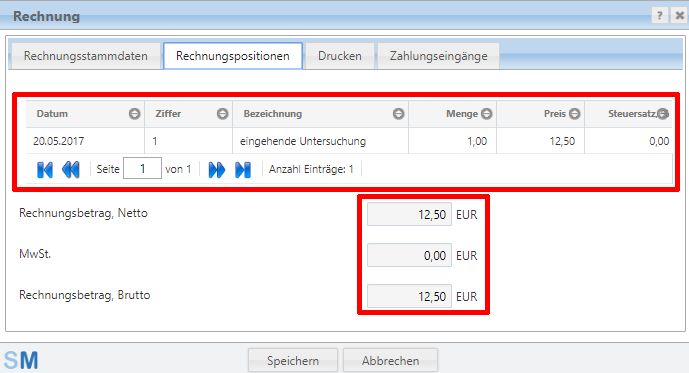Click the 'Anzahl Einträge: 1' text

tap(311, 169)
